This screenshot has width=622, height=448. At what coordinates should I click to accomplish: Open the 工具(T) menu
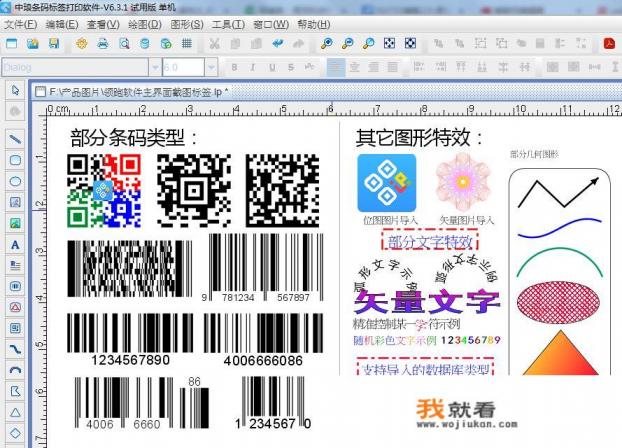pyautogui.click(x=229, y=24)
